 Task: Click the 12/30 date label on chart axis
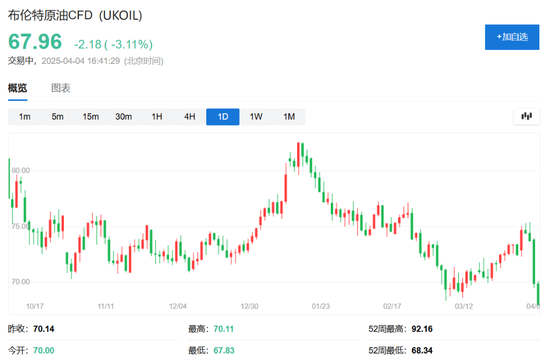(x=249, y=306)
